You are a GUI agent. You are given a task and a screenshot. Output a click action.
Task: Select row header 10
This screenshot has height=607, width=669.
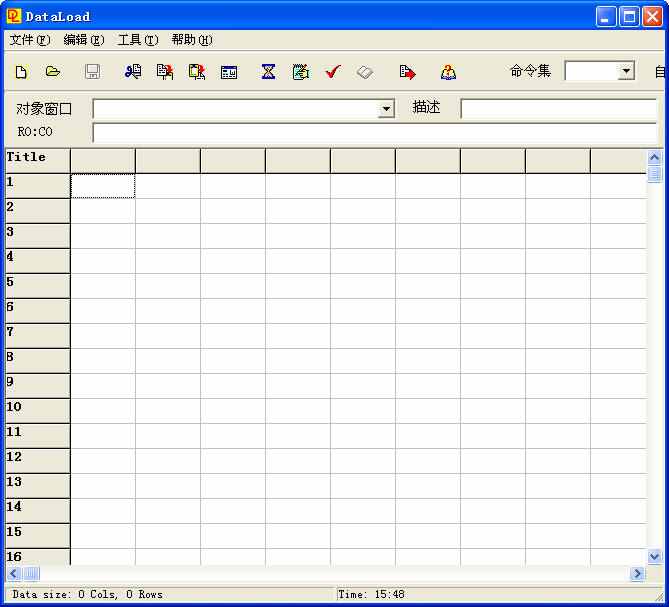(38, 410)
